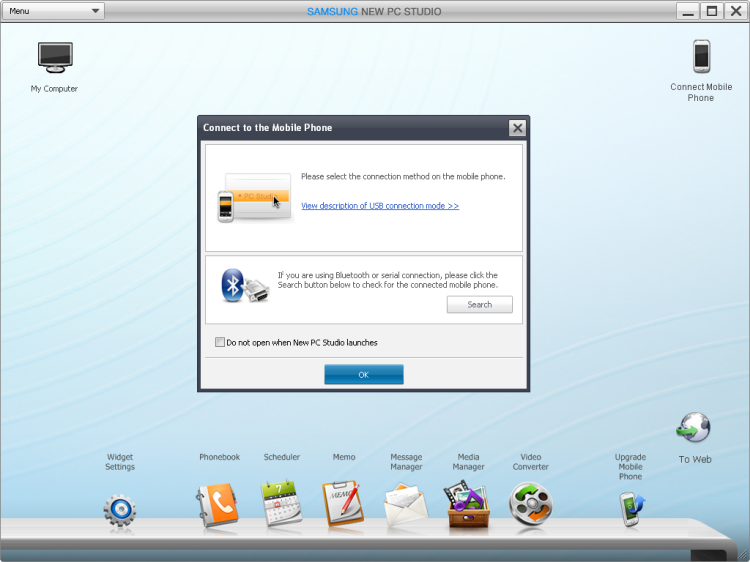750x562 pixels.
Task: Launch the Scheduler calendar icon
Action: point(282,503)
